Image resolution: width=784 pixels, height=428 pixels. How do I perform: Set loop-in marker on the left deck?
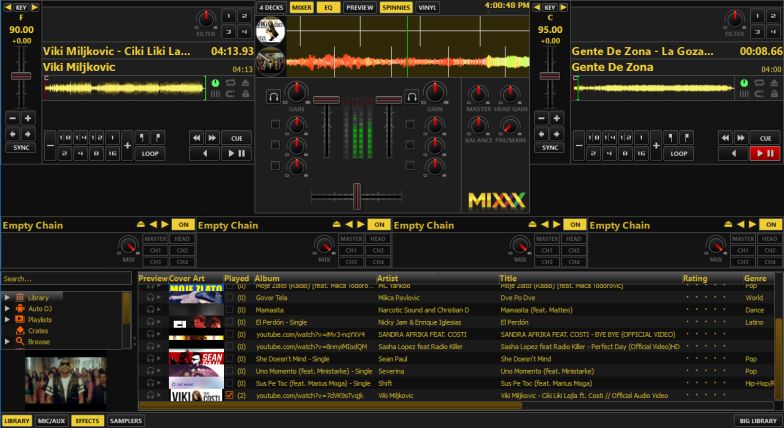pyautogui.click(x=142, y=138)
